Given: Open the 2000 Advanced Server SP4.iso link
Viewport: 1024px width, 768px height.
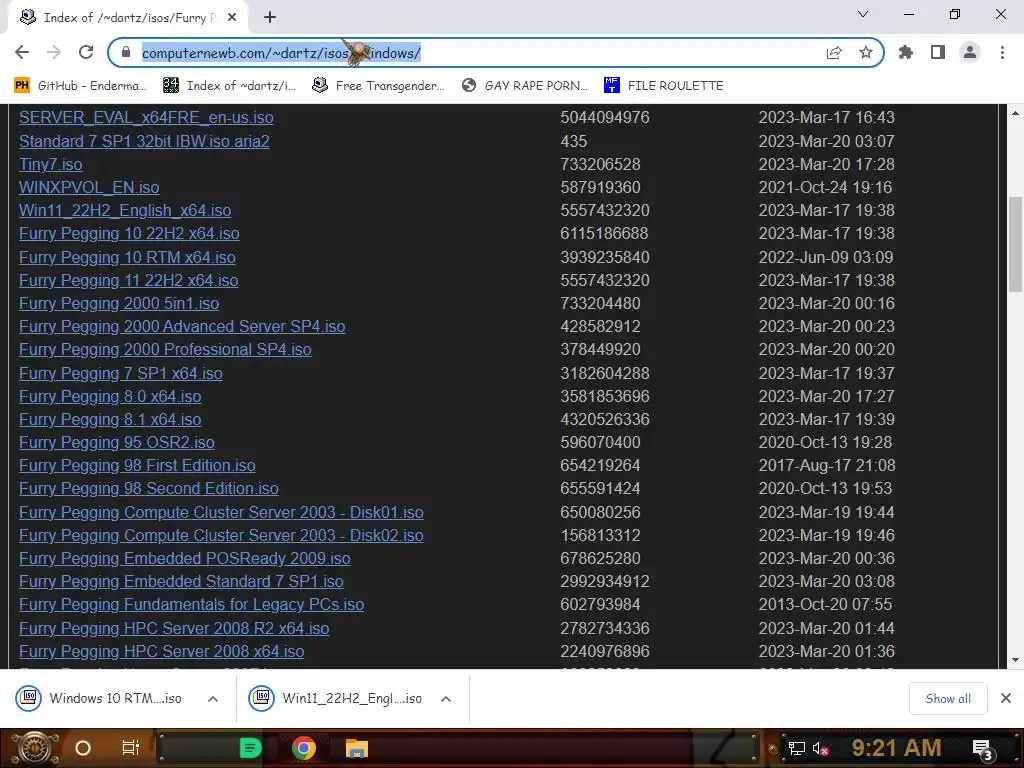Looking at the screenshot, I should (x=182, y=327).
